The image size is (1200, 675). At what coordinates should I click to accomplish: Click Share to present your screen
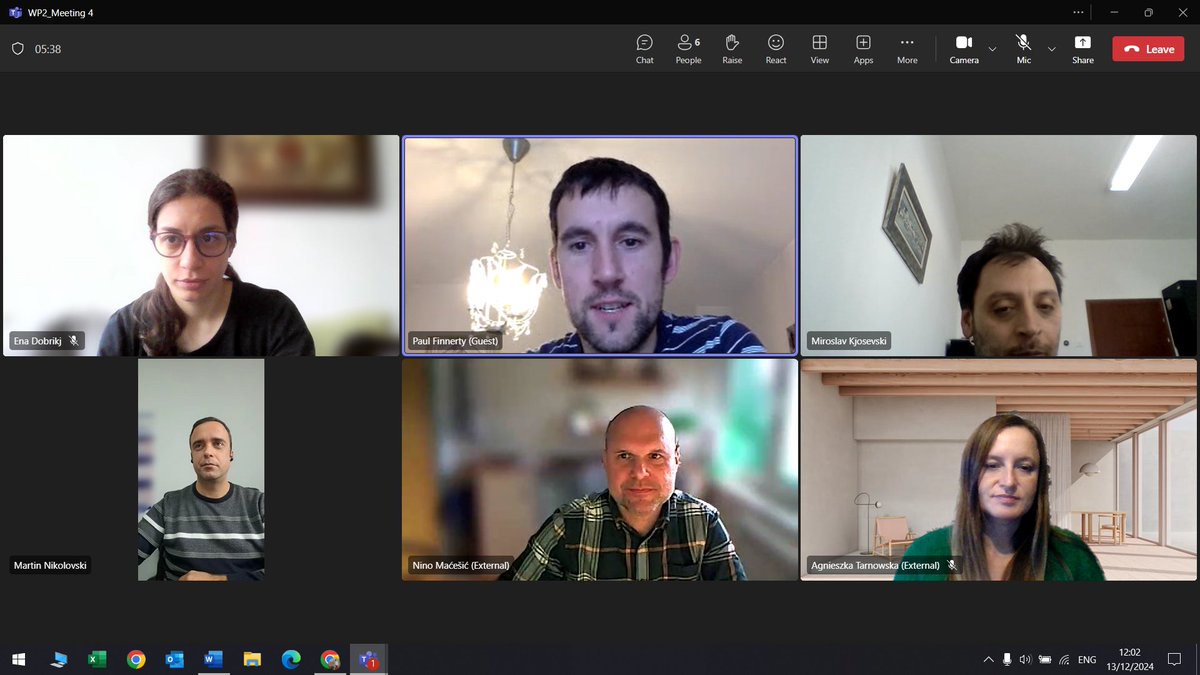coord(1083,48)
